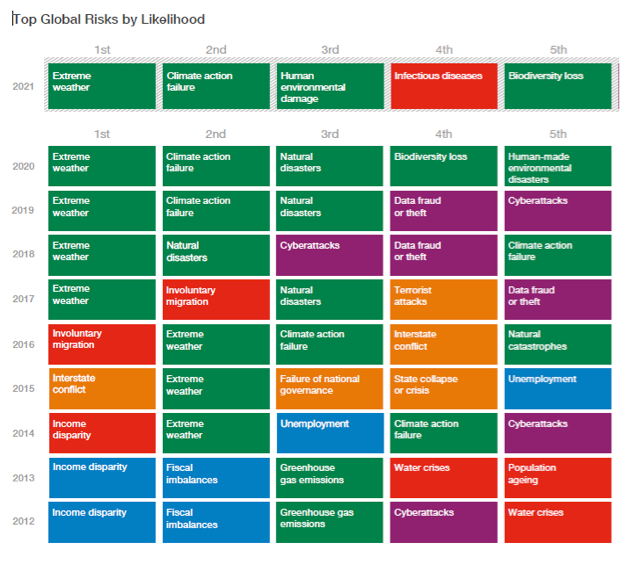
Task: Select the Interstate conflict cell in the 2016 row
Action: (443, 344)
